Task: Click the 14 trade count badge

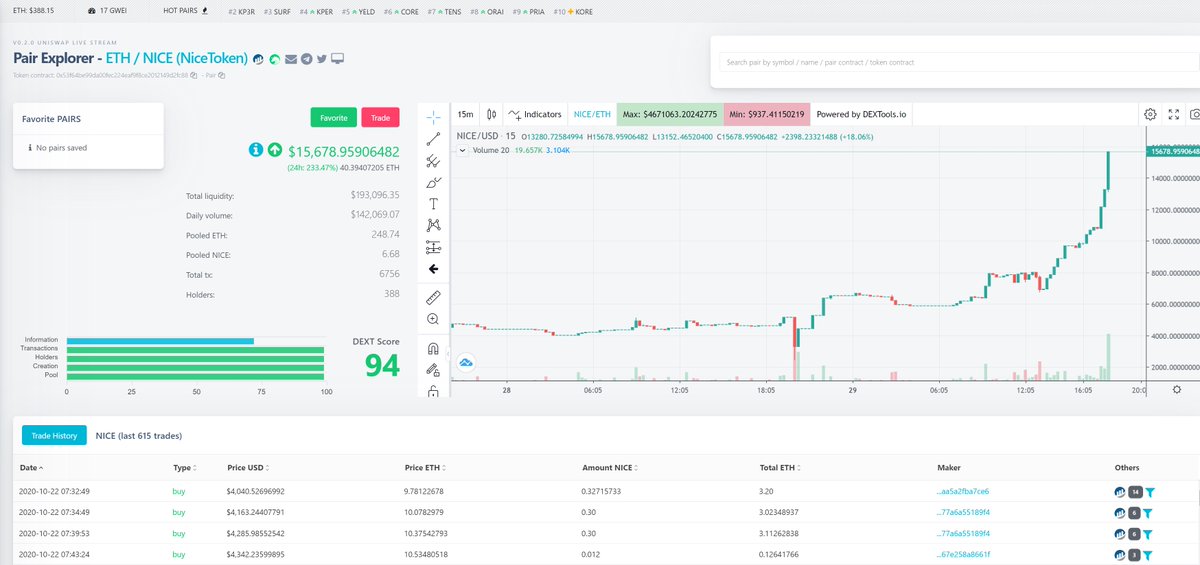Action: click(1135, 492)
